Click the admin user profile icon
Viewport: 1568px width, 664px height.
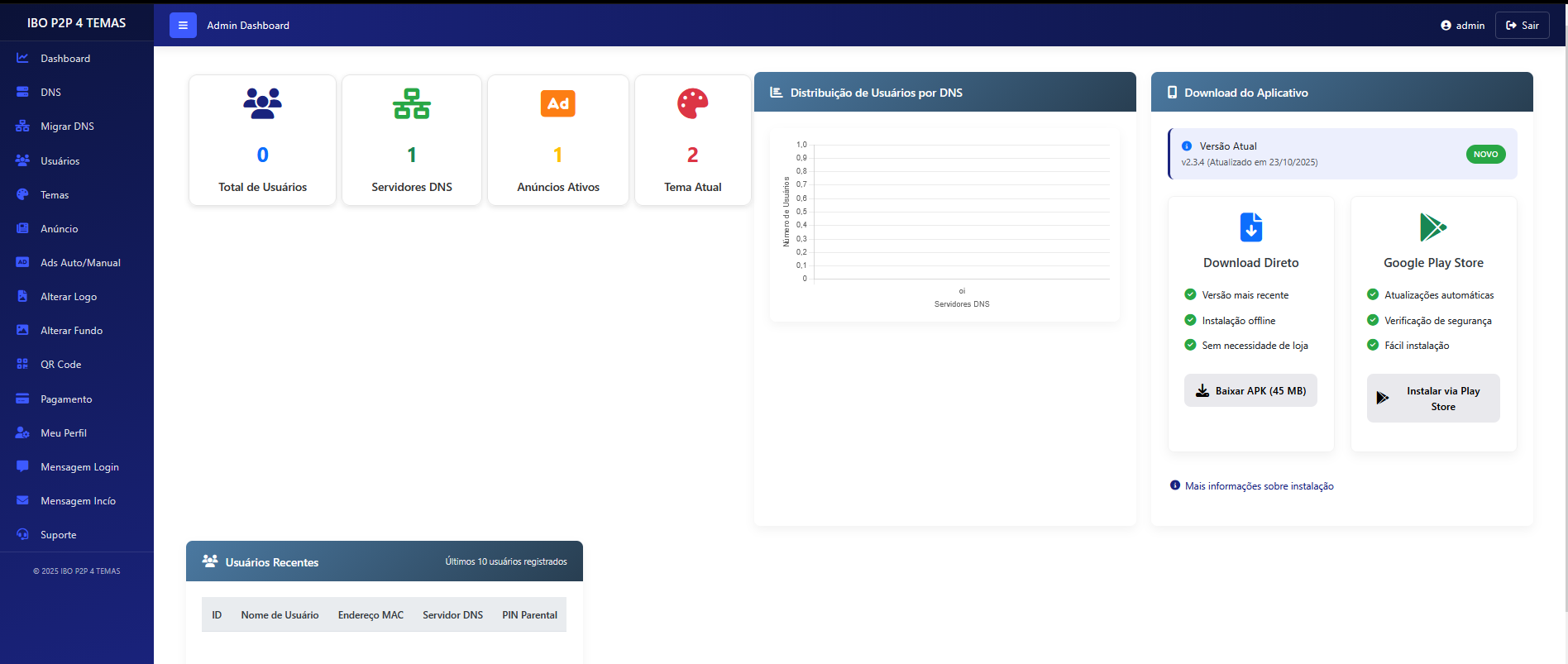click(x=1446, y=26)
